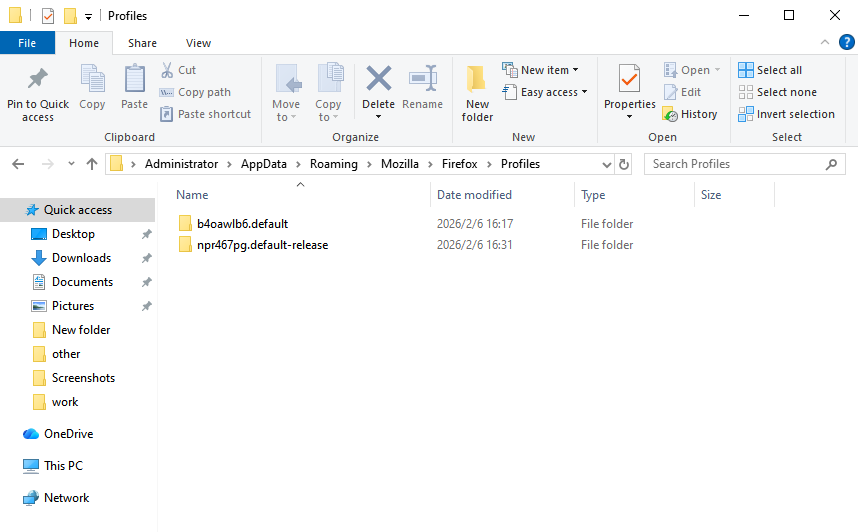Switch to the Share ribbon tab
858x532 pixels.
tap(142, 43)
